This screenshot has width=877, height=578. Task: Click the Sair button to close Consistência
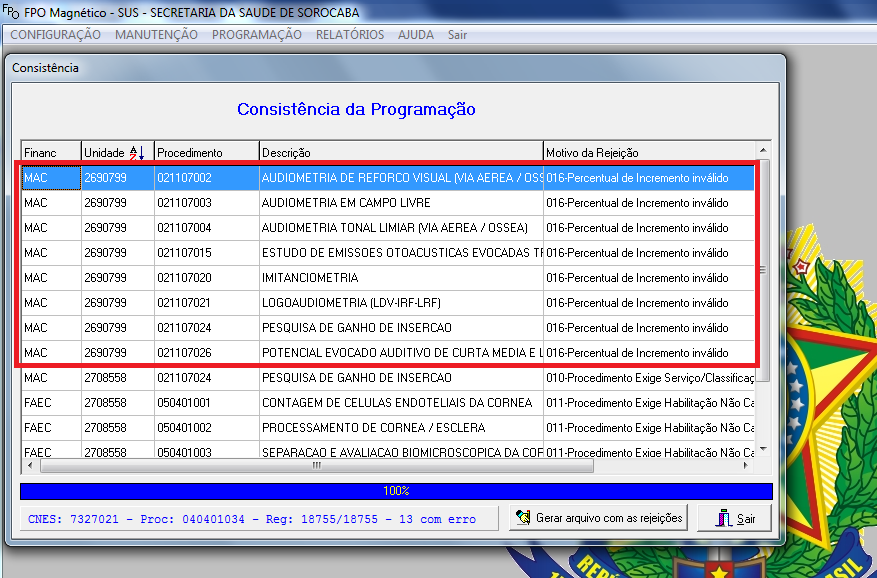tap(733, 518)
